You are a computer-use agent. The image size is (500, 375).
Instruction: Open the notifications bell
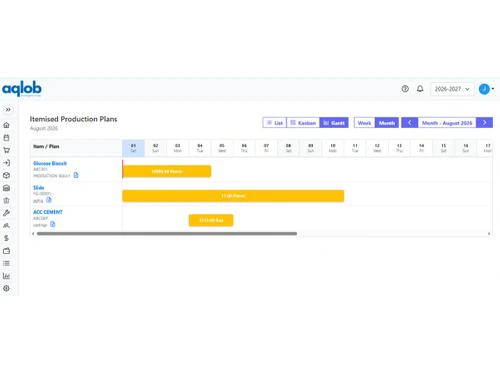pos(420,89)
